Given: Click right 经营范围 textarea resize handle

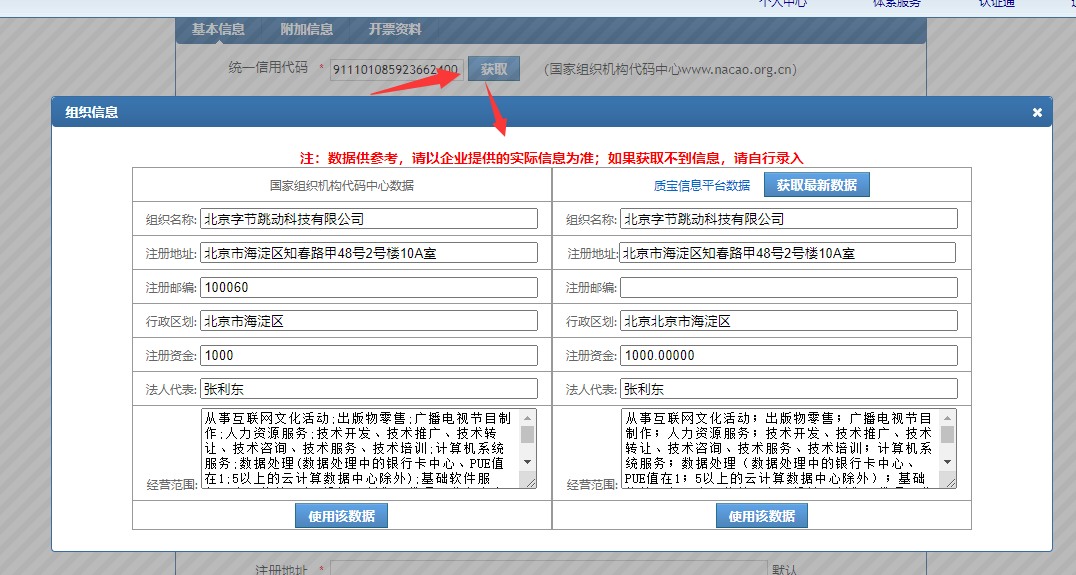Looking at the screenshot, I should tap(951, 483).
